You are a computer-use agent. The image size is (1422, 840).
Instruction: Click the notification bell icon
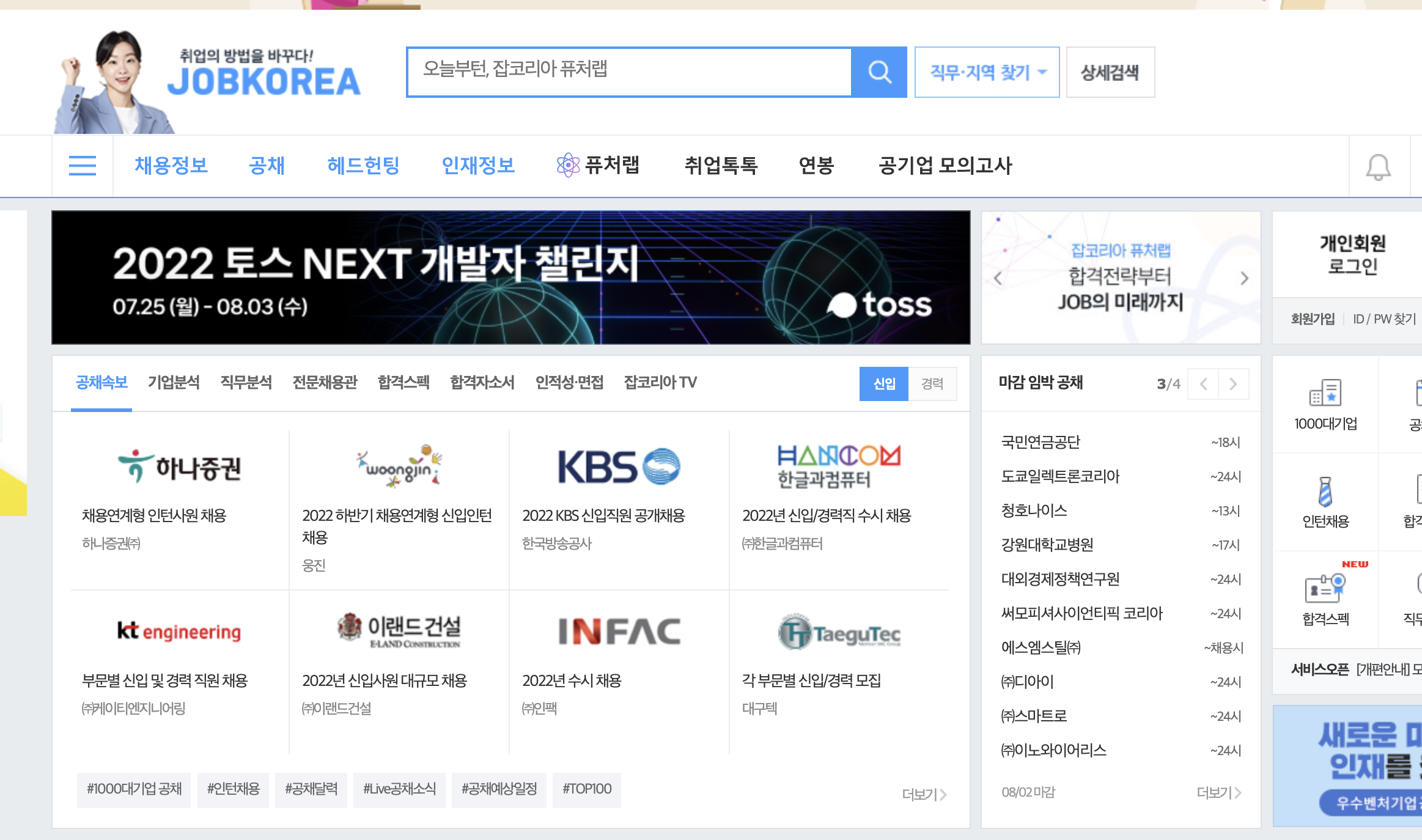tap(1378, 166)
